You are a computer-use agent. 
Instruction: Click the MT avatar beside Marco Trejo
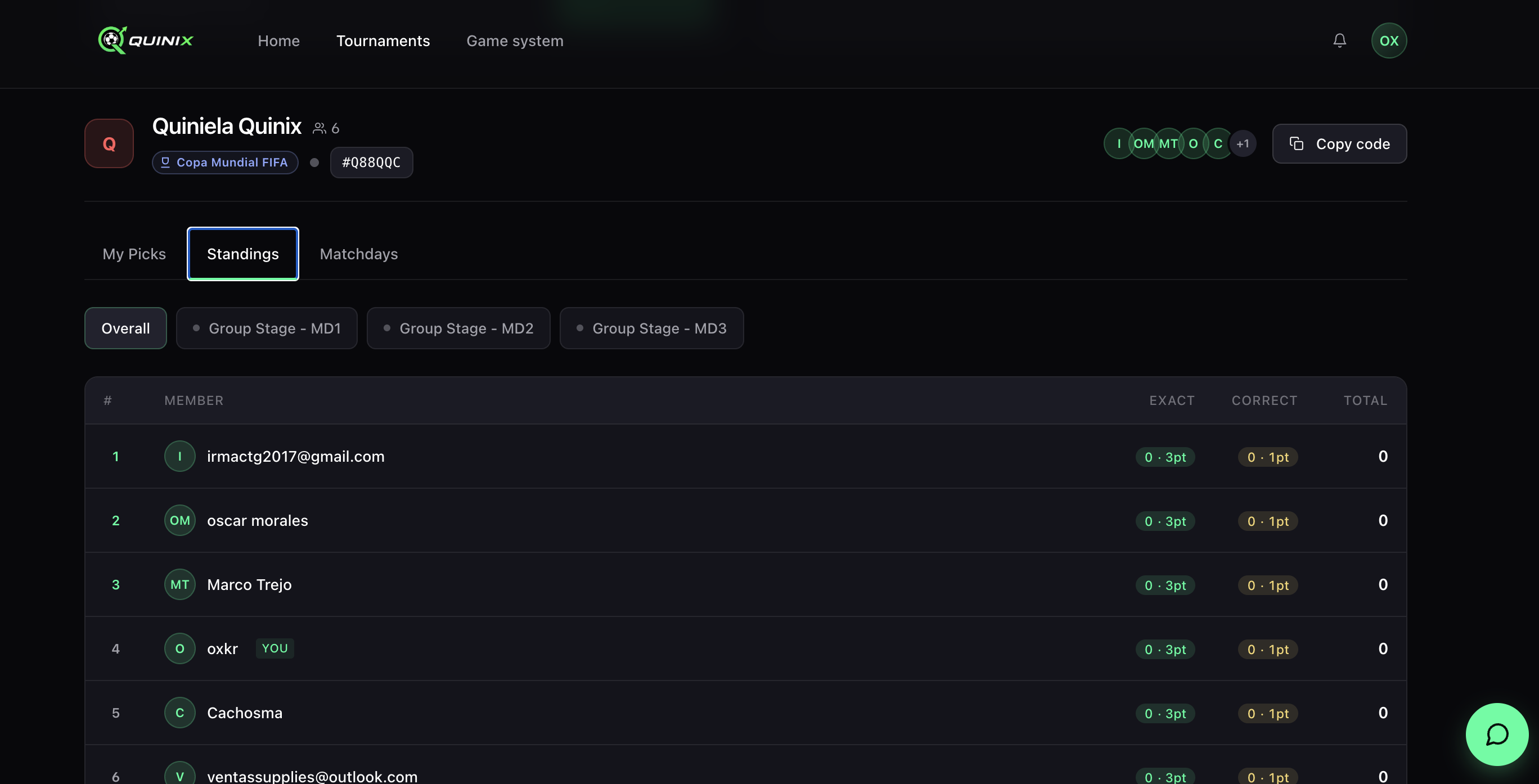tap(180, 584)
